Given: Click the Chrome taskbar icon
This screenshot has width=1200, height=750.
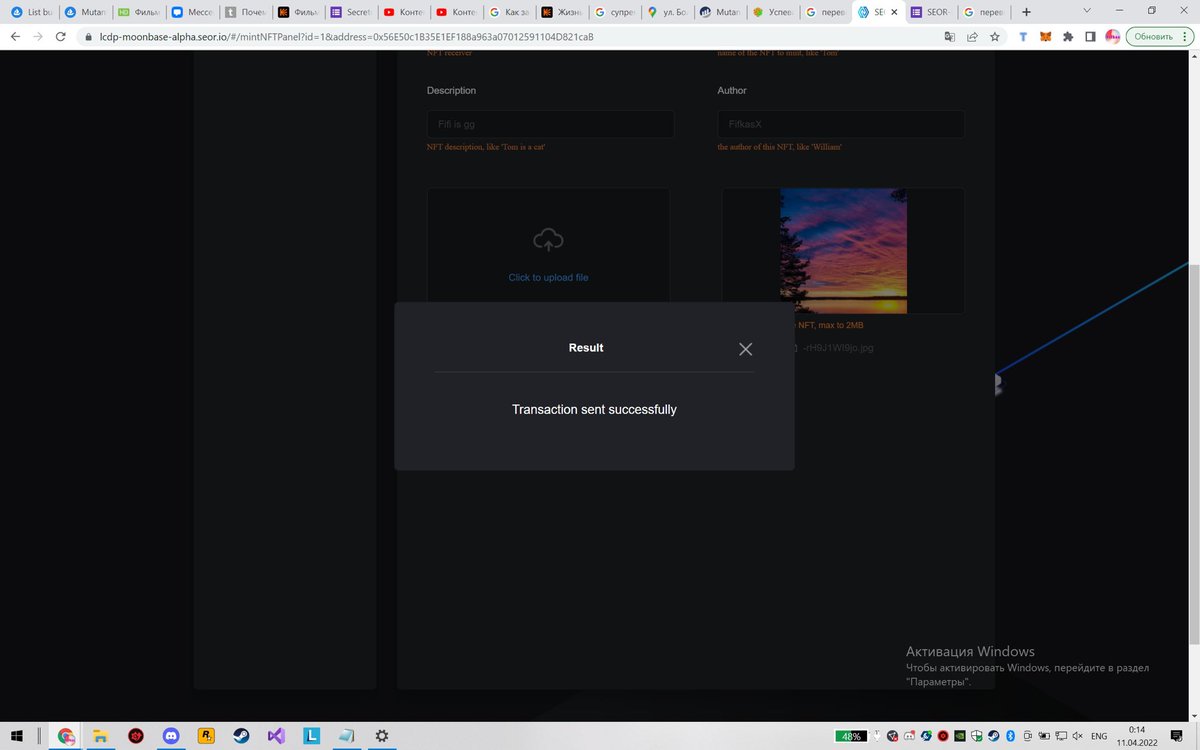Looking at the screenshot, I should pyautogui.click(x=67, y=736).
